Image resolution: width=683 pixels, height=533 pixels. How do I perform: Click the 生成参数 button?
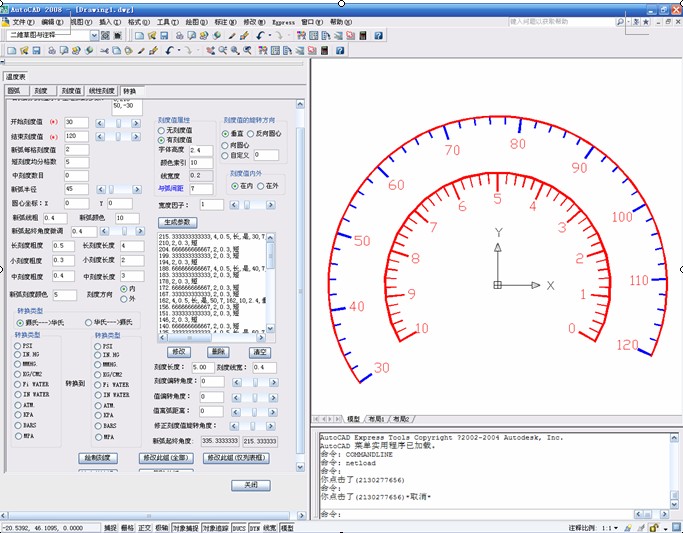(180, 222)
